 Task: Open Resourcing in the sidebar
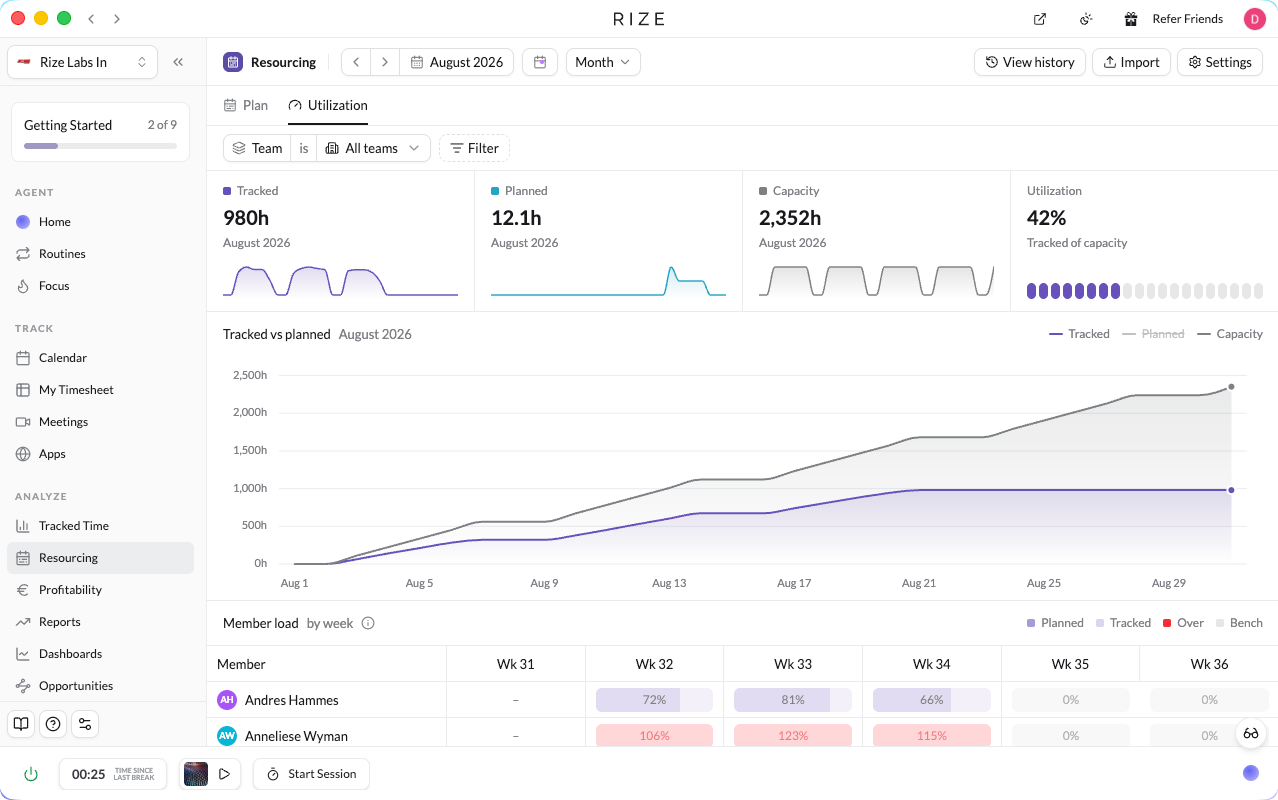pos(100,558)
